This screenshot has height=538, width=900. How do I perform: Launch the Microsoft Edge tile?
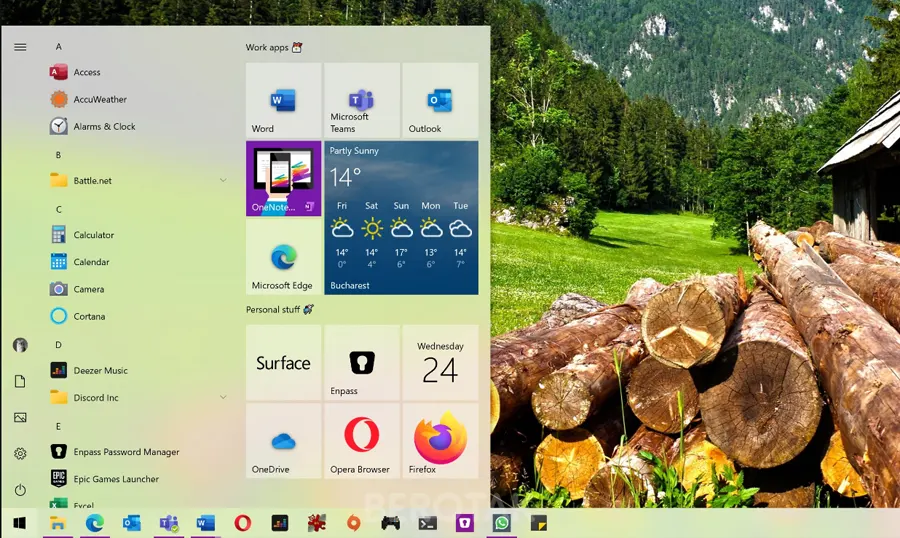coord(284,257)
